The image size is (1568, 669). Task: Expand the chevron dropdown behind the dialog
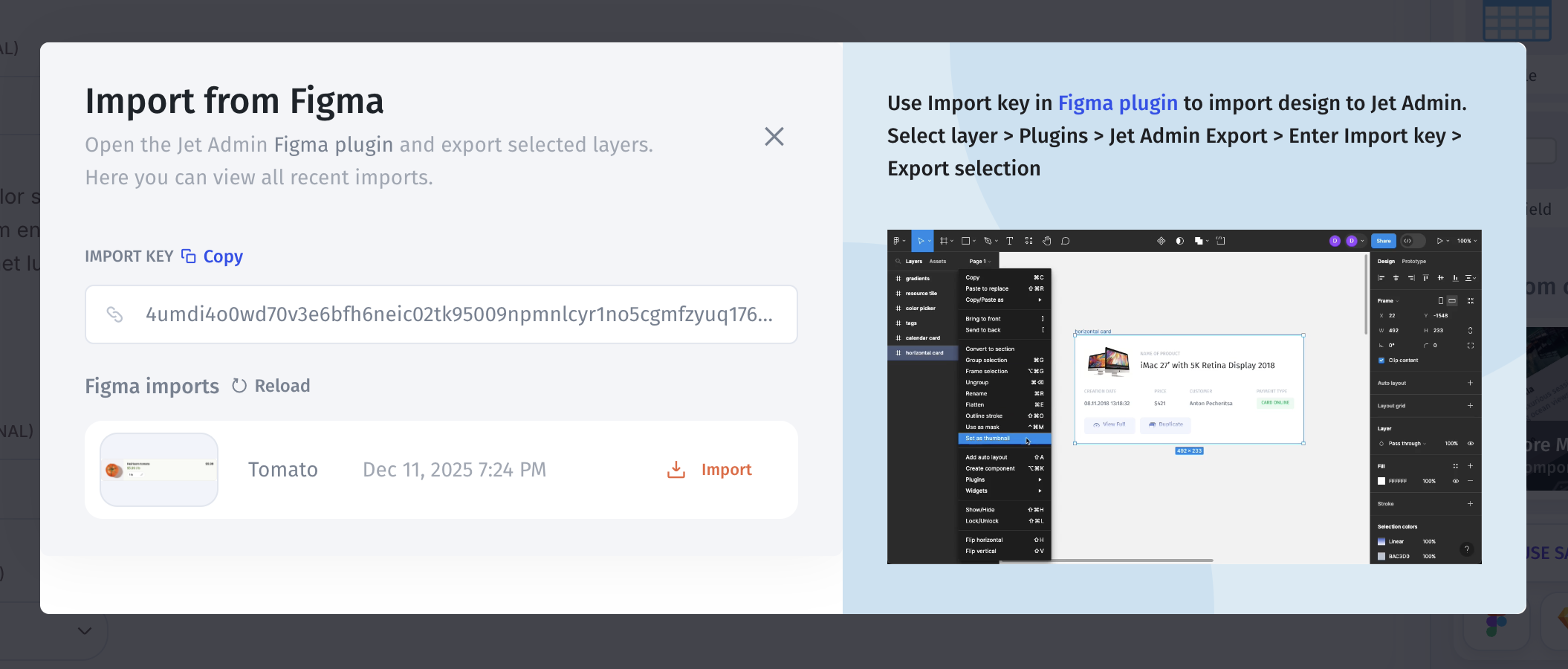[85, 631]
